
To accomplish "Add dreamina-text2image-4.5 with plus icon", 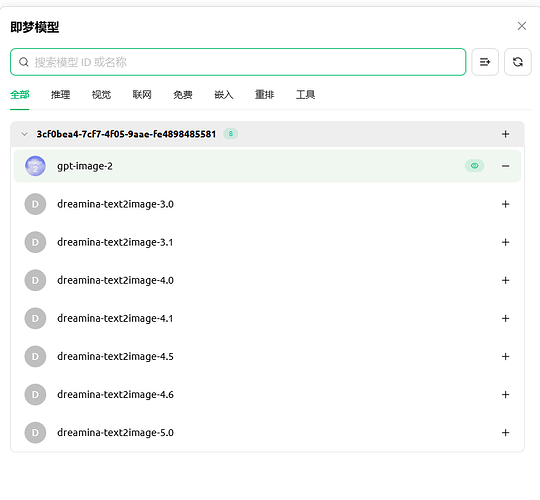I will (505, 356).
